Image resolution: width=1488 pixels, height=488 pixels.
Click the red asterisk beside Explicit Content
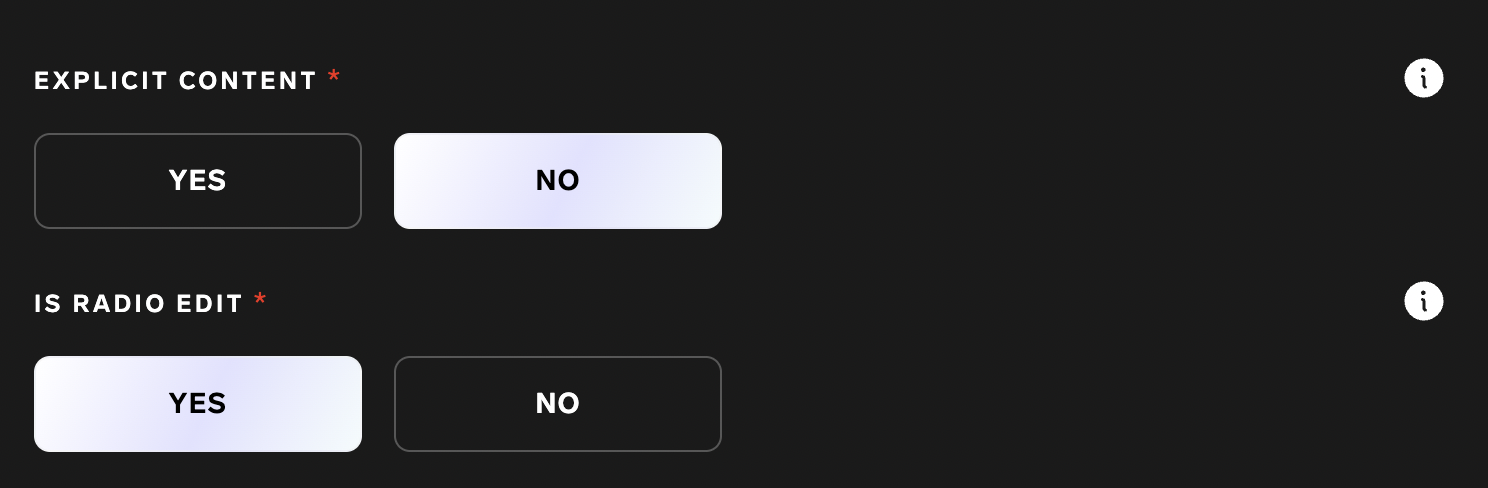coord(334,77)
